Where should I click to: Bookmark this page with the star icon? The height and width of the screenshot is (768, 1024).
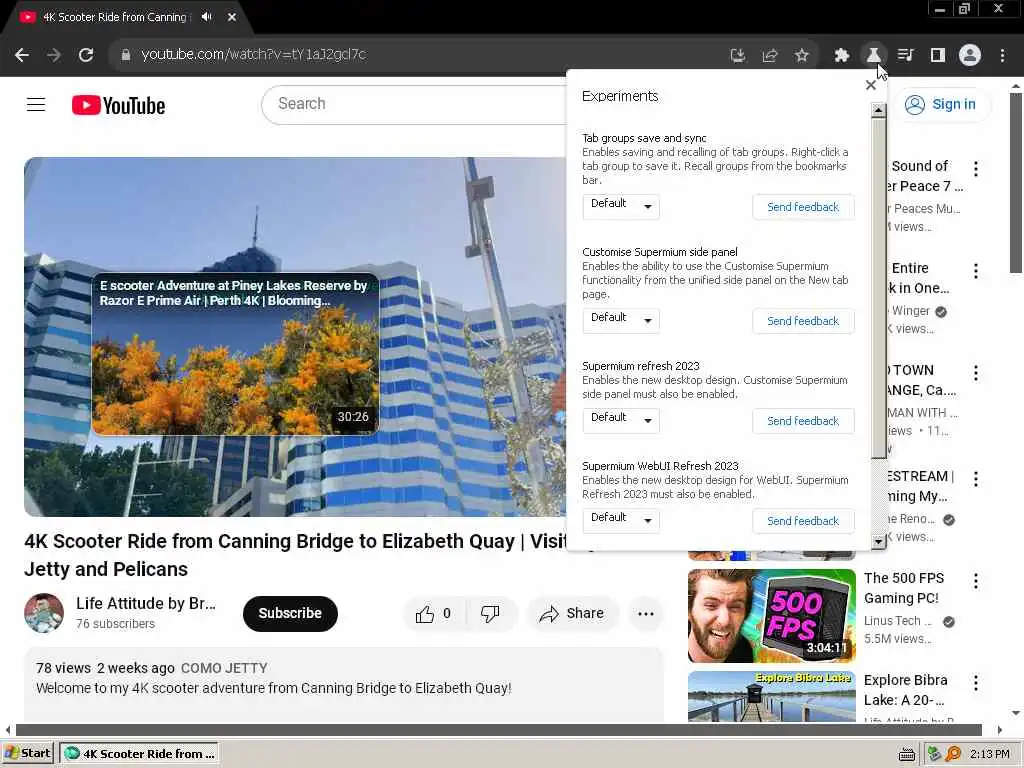click(802, 56)
